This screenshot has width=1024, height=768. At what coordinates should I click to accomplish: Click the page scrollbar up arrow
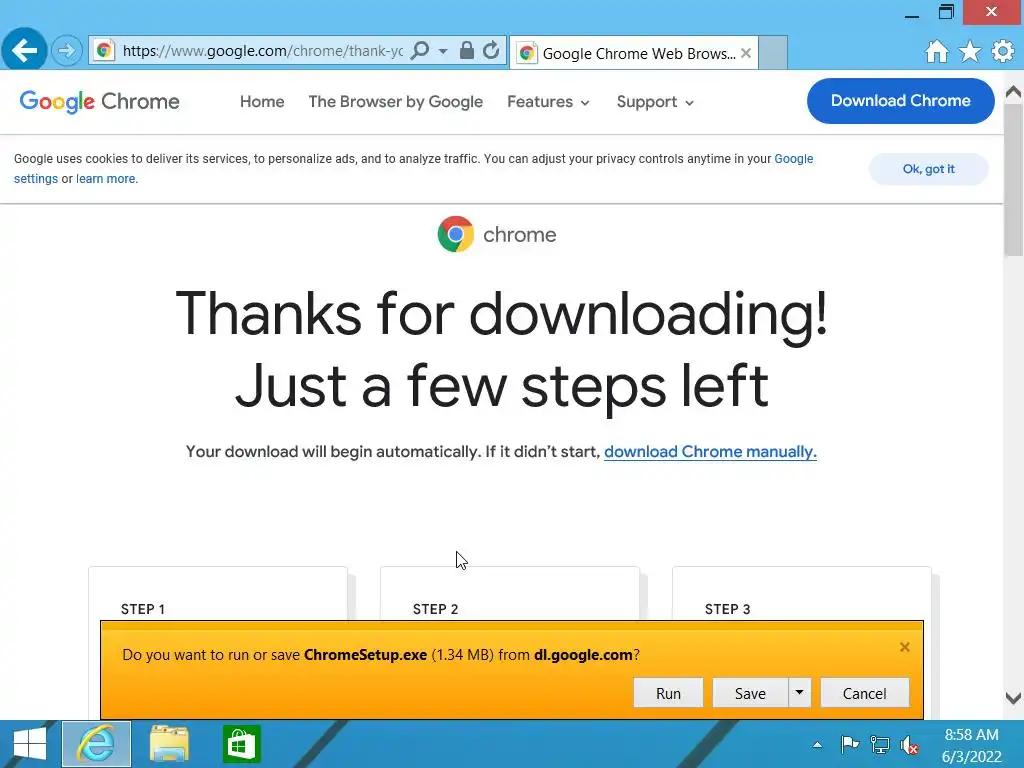pyautogui.click(x=1014, y=92)
